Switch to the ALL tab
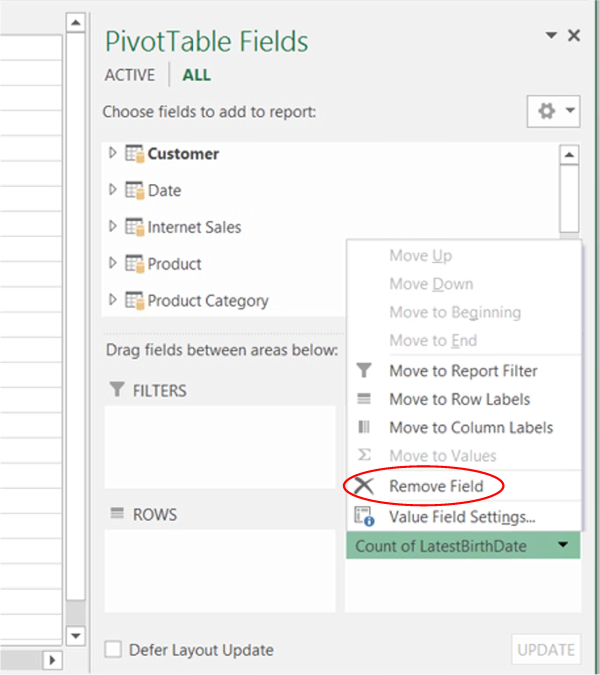 (197, 75)
